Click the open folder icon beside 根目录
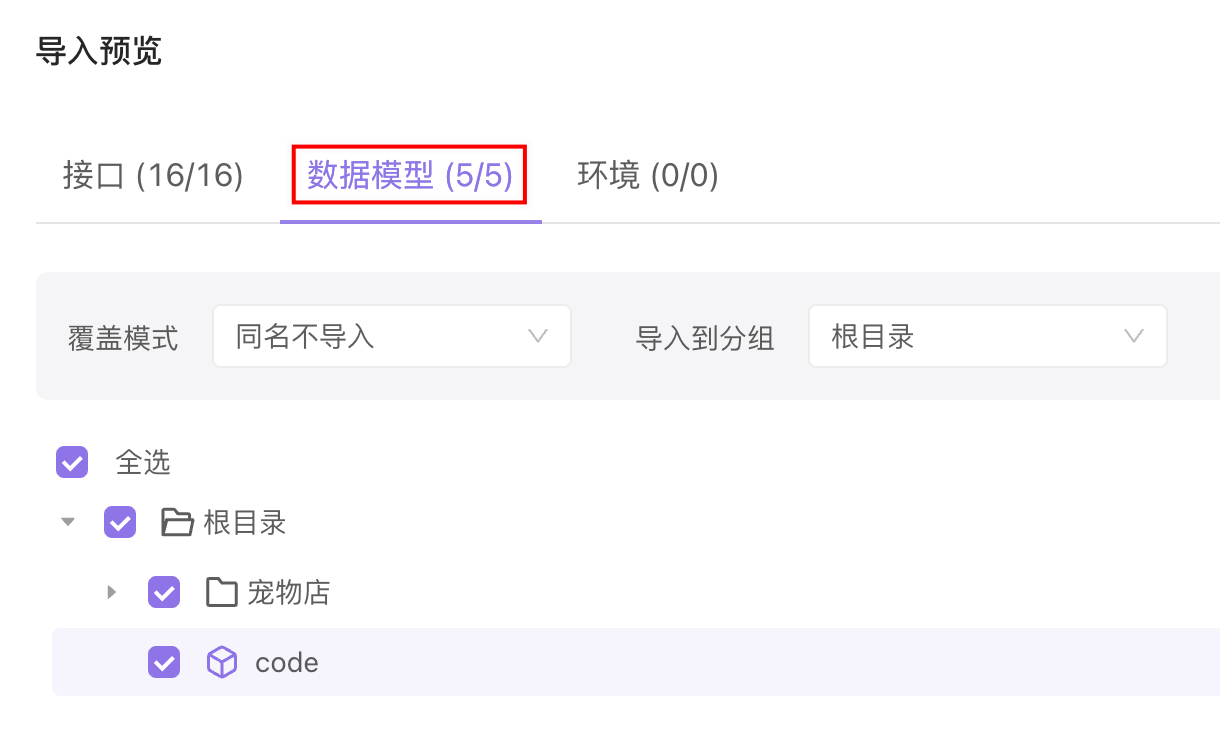Screen dimensions: 1220x738 (x=177, y=522)
